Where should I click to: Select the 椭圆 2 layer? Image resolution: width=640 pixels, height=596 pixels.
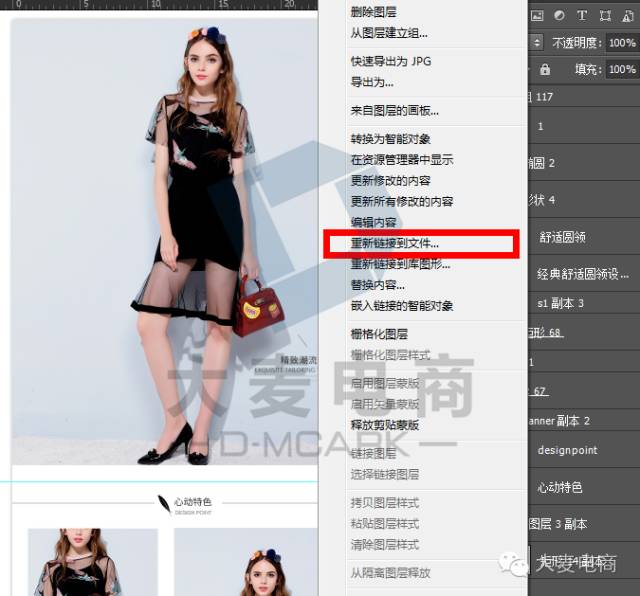[584, 163]
